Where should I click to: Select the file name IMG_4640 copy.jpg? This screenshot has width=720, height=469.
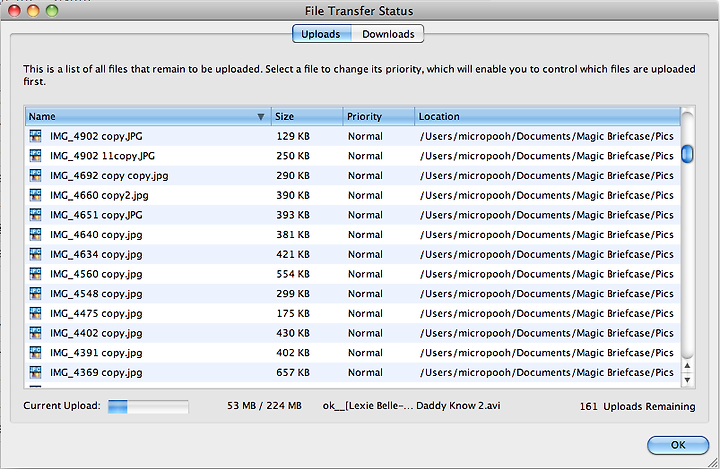(96, 235)
